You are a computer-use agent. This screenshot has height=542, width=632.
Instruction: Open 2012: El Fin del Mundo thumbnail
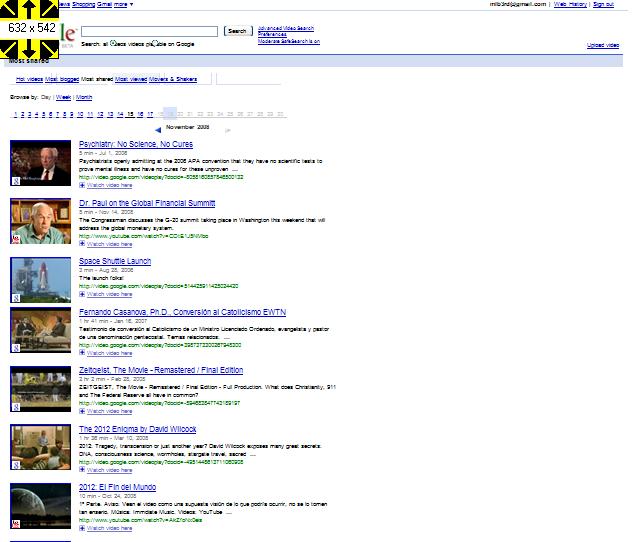(x=40, y=506)
